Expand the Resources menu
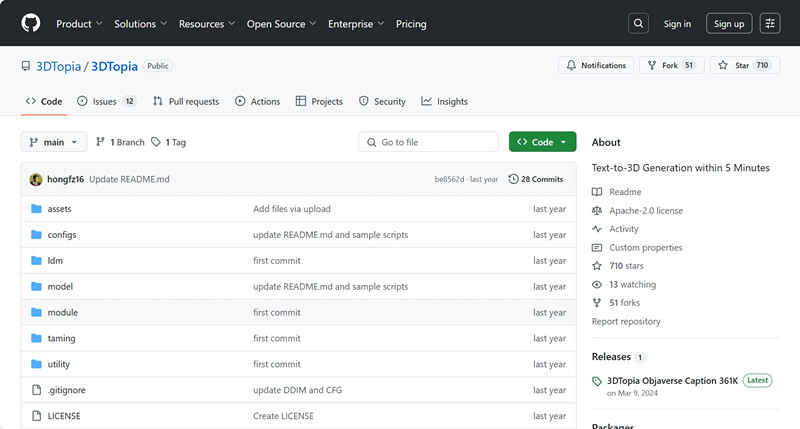800x429 pixels. coord(207,24)
